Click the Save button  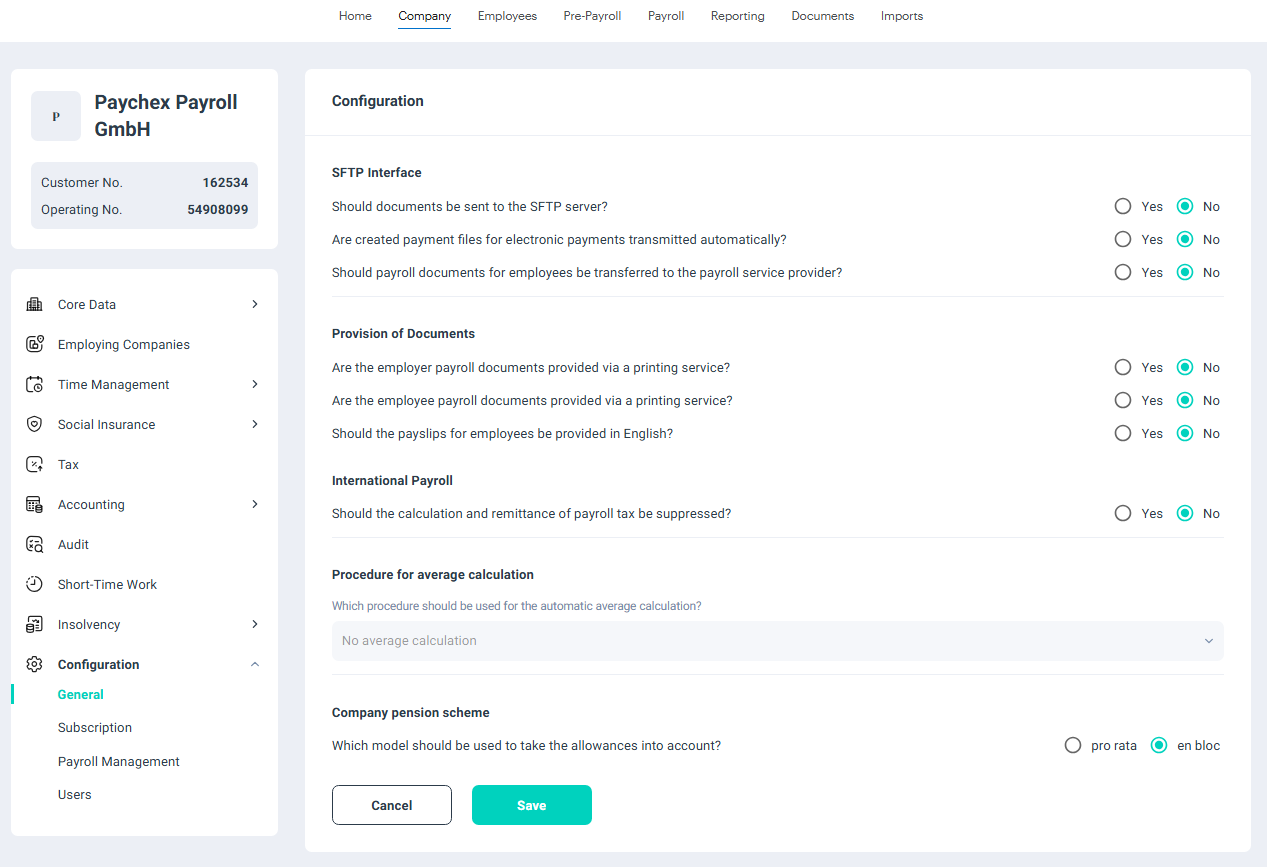tap(532, 805)
